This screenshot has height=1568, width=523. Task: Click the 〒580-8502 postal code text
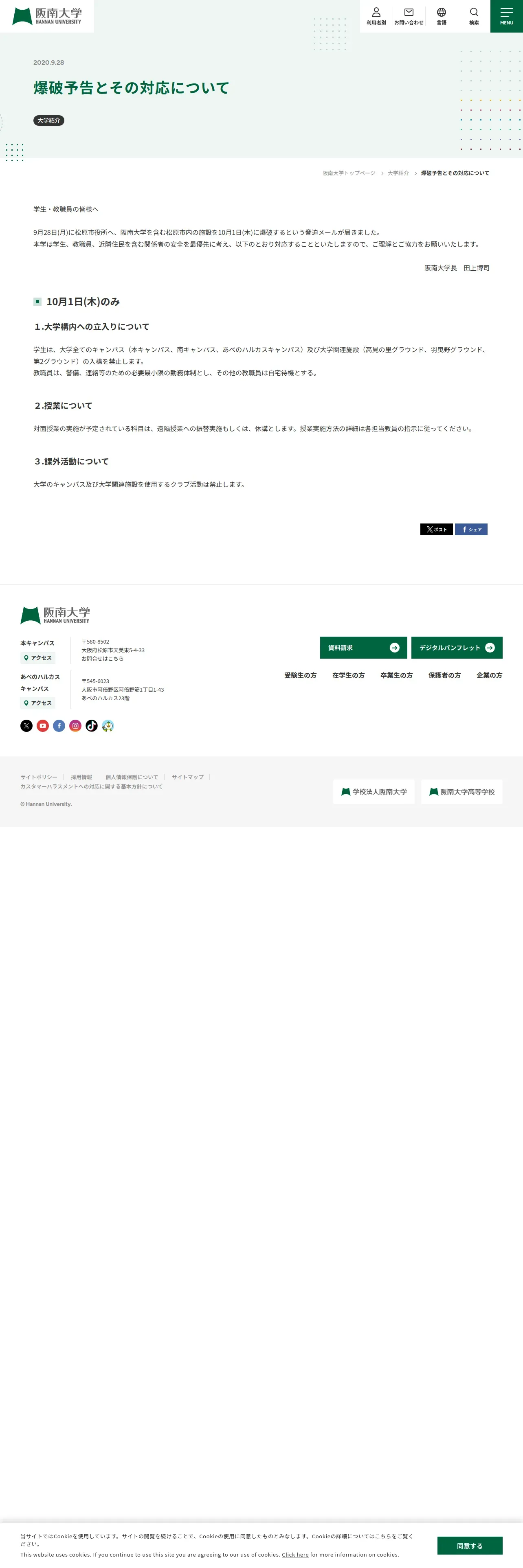(96, 642)
